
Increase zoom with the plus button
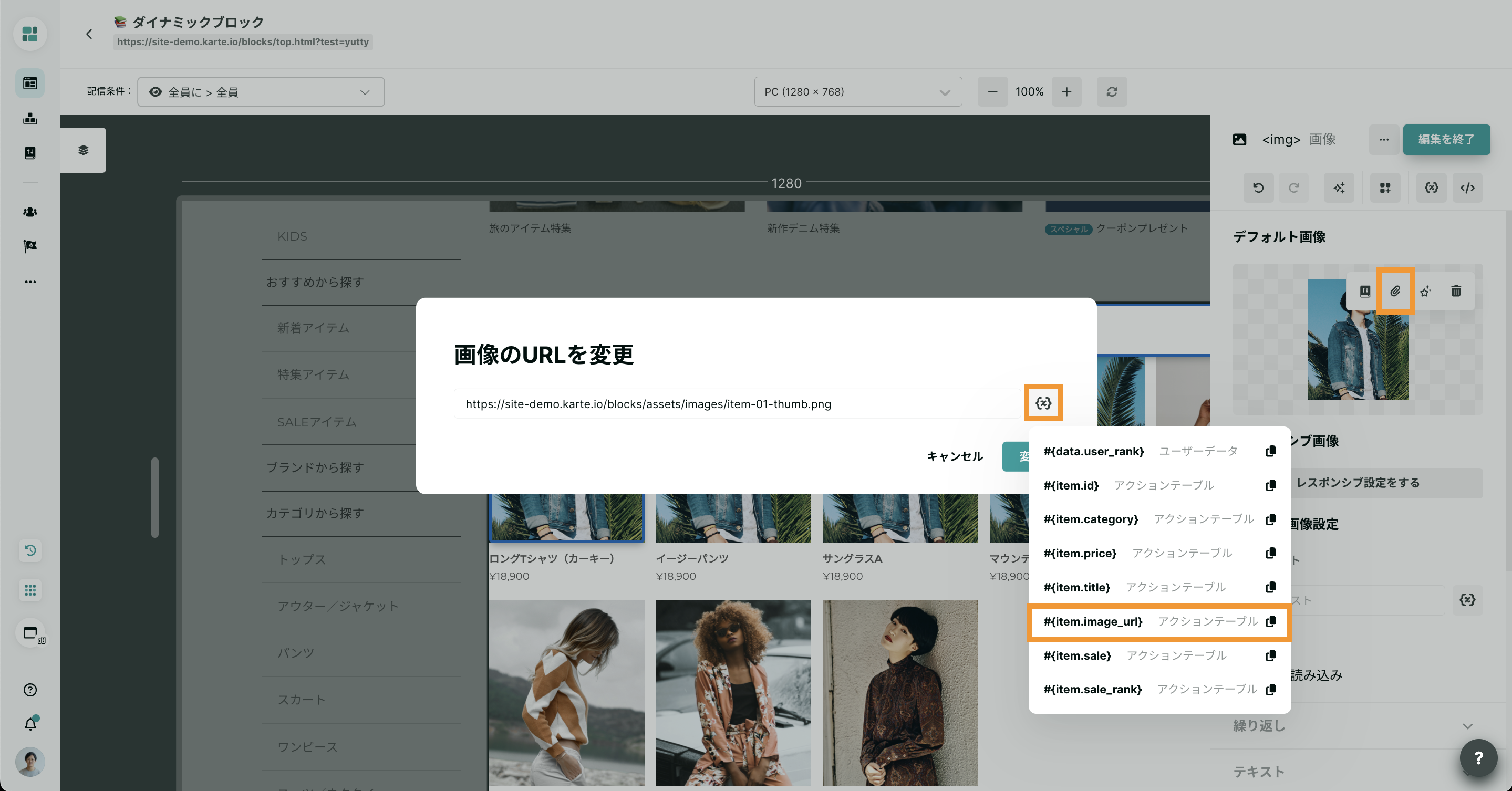(x=1066, y=91)
